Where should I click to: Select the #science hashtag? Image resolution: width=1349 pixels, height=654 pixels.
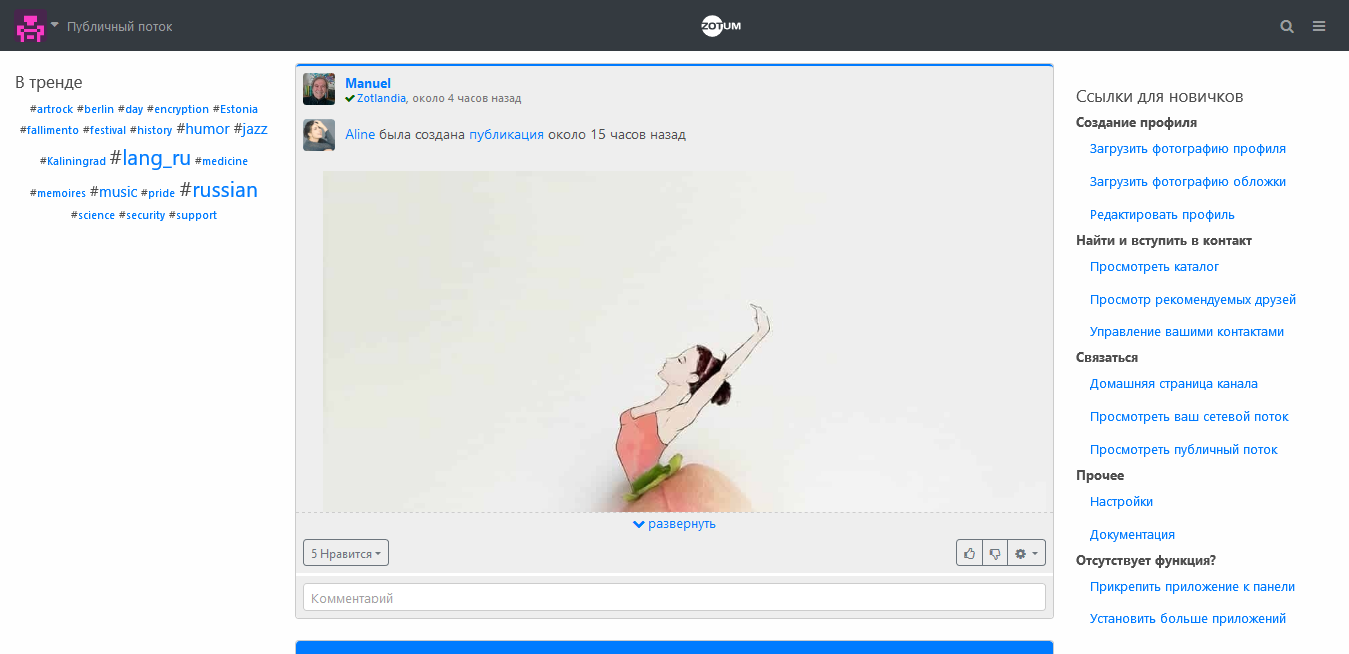click(93, 215)
